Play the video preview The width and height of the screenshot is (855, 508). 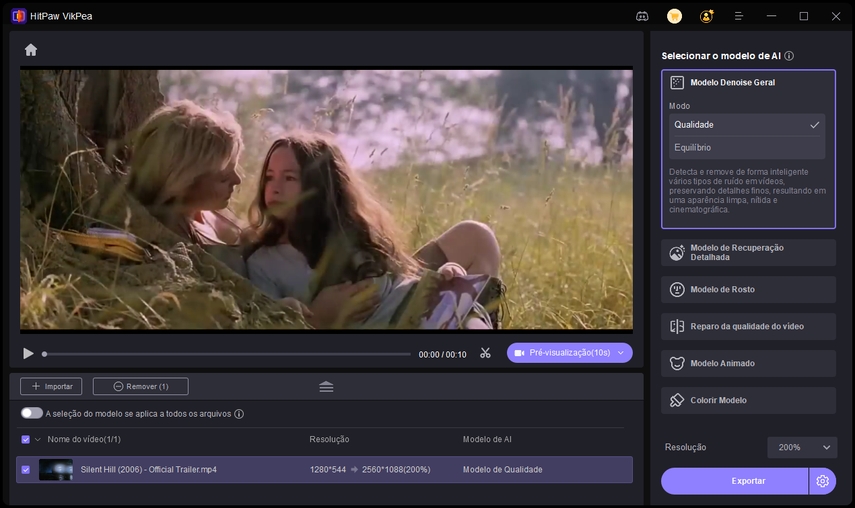(28, 354)
